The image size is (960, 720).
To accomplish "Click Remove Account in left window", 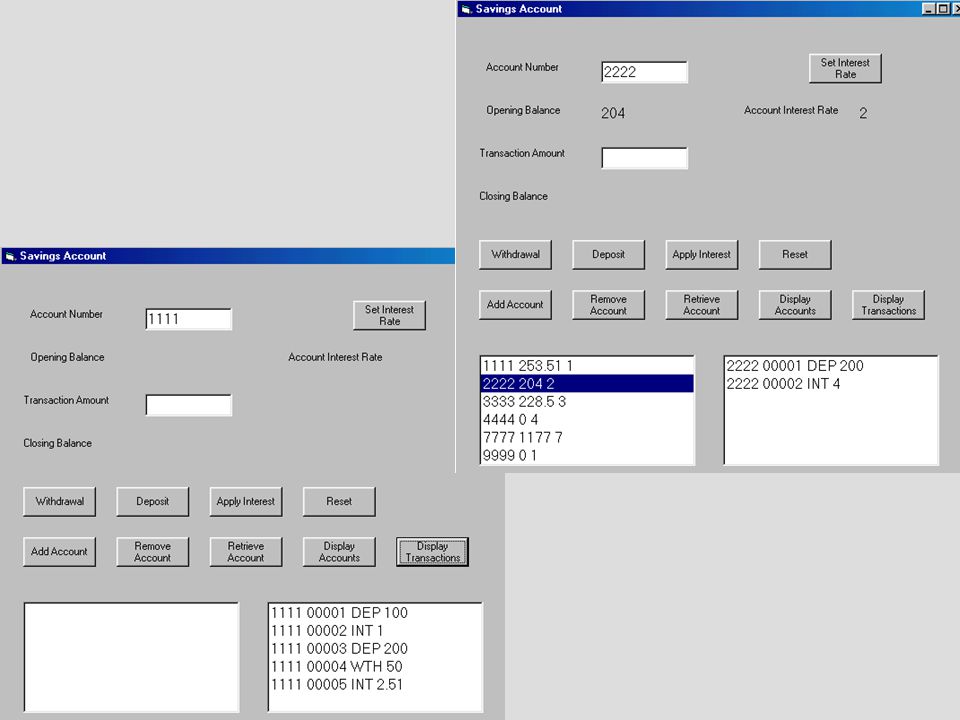I will coord(152,552).
